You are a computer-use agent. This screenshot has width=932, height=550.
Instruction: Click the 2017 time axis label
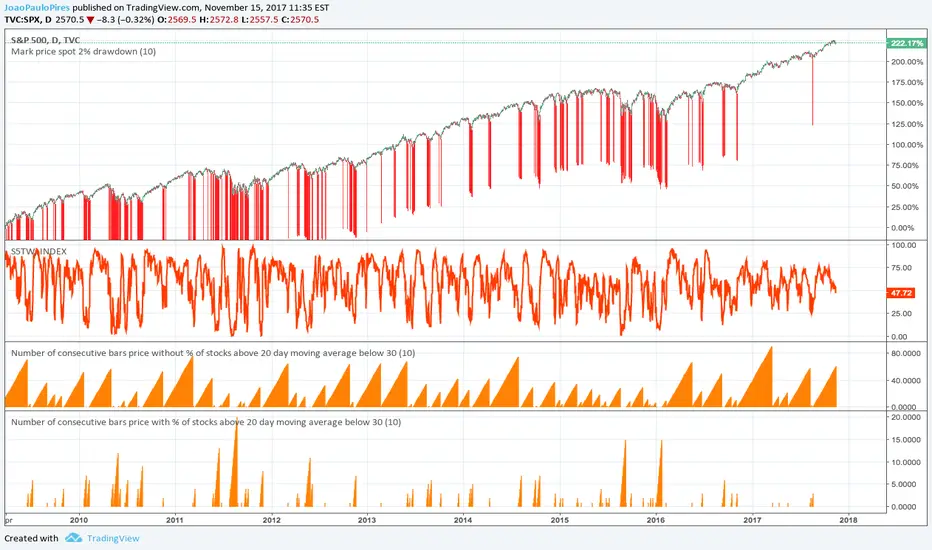click(752, 520)
